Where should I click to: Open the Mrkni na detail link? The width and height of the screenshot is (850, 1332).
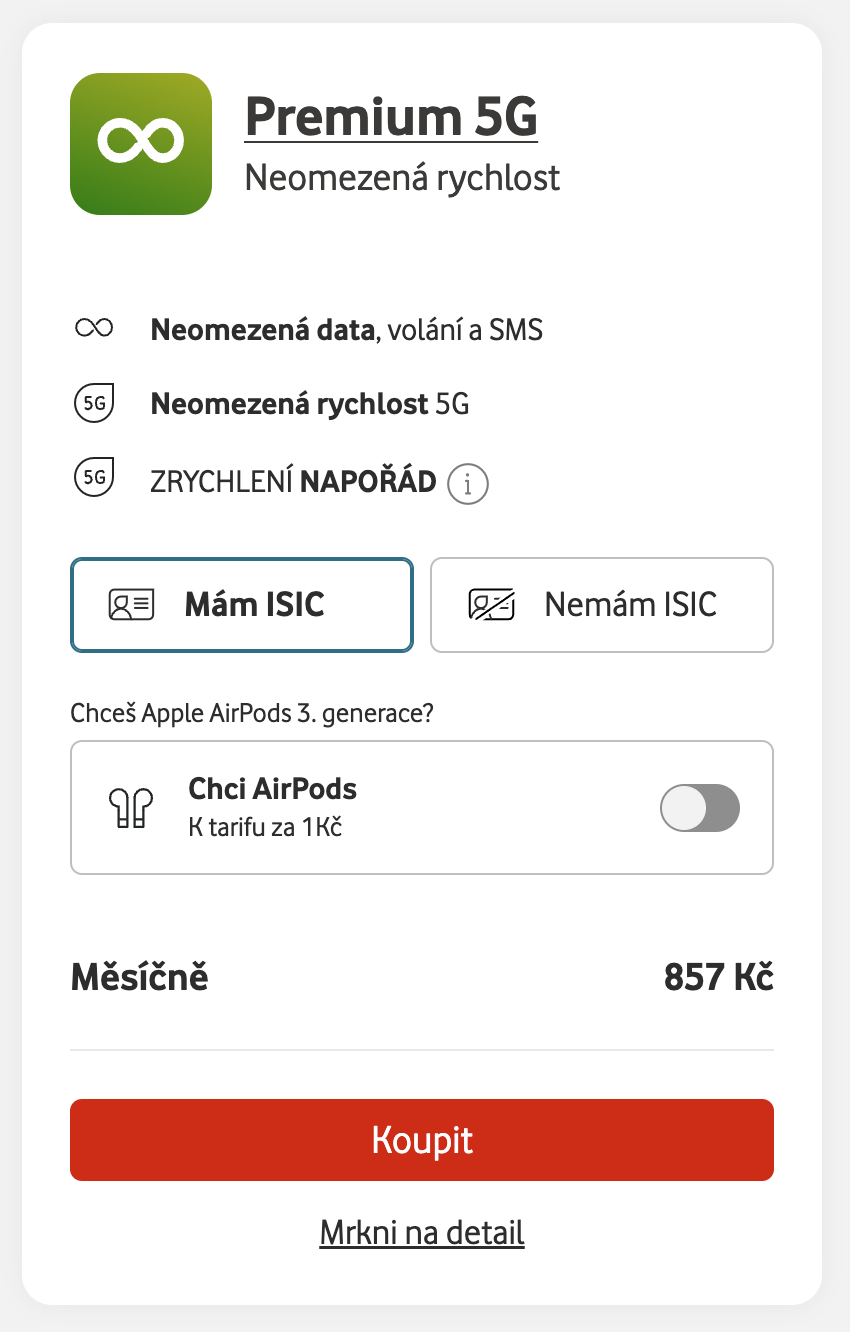[422, 1232]
